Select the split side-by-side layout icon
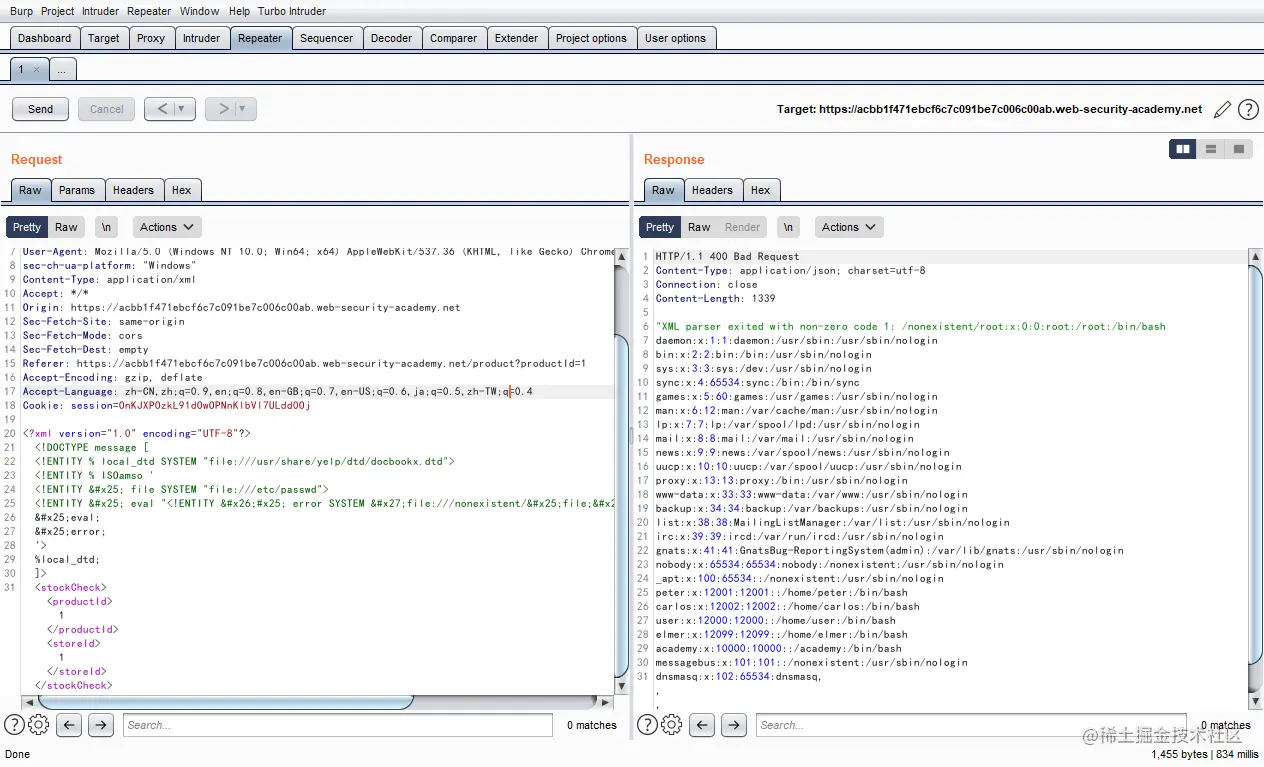Screen dimensions: 1264x767 coord(1183,149)
